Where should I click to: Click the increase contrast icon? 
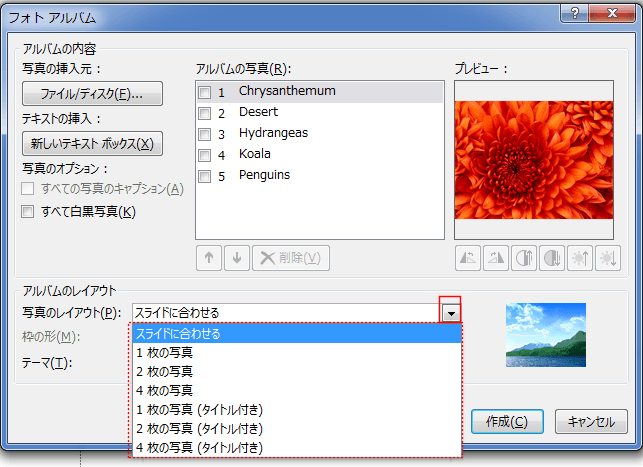pyautogui.click(x=524, y=258)
